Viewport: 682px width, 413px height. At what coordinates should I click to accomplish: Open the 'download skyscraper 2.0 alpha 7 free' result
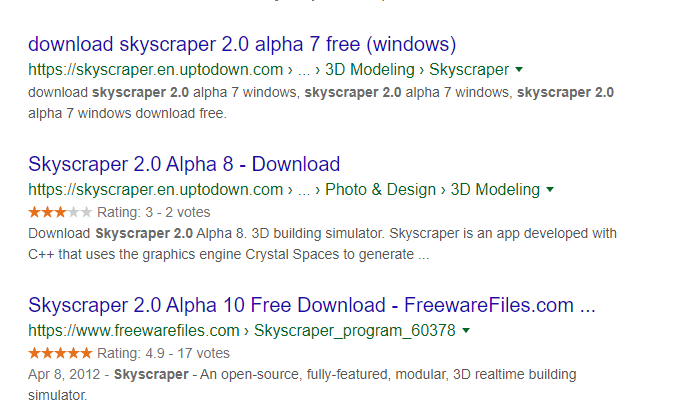click(242, 45)
